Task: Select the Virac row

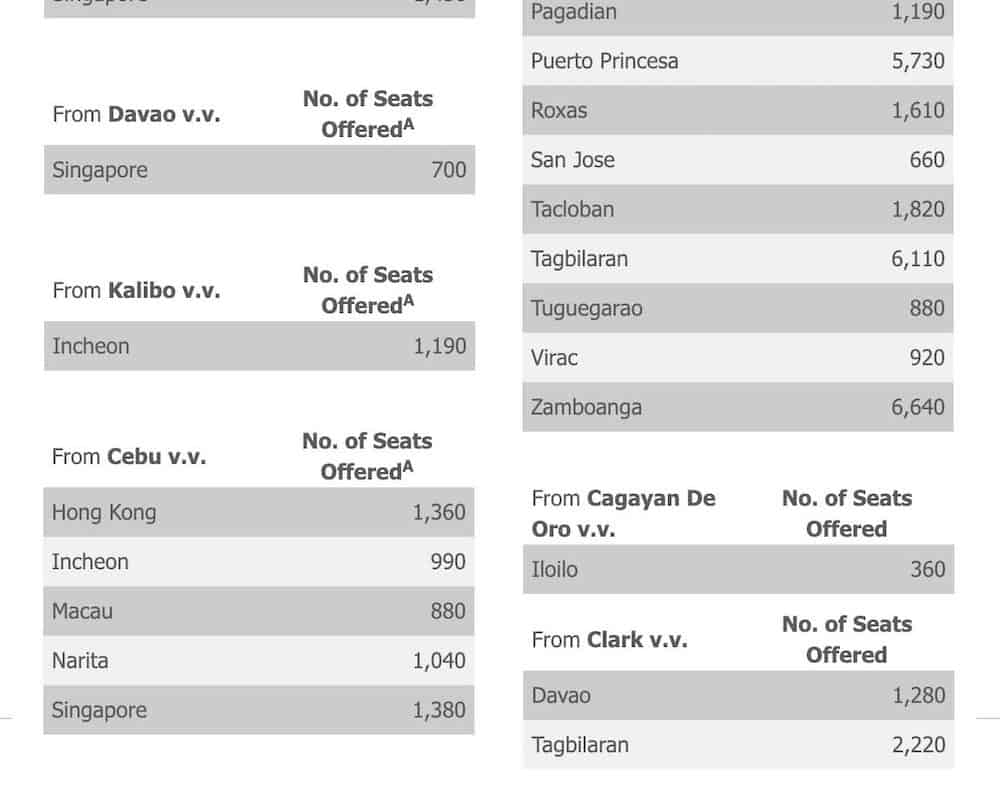Action: [x=737, y=357]
